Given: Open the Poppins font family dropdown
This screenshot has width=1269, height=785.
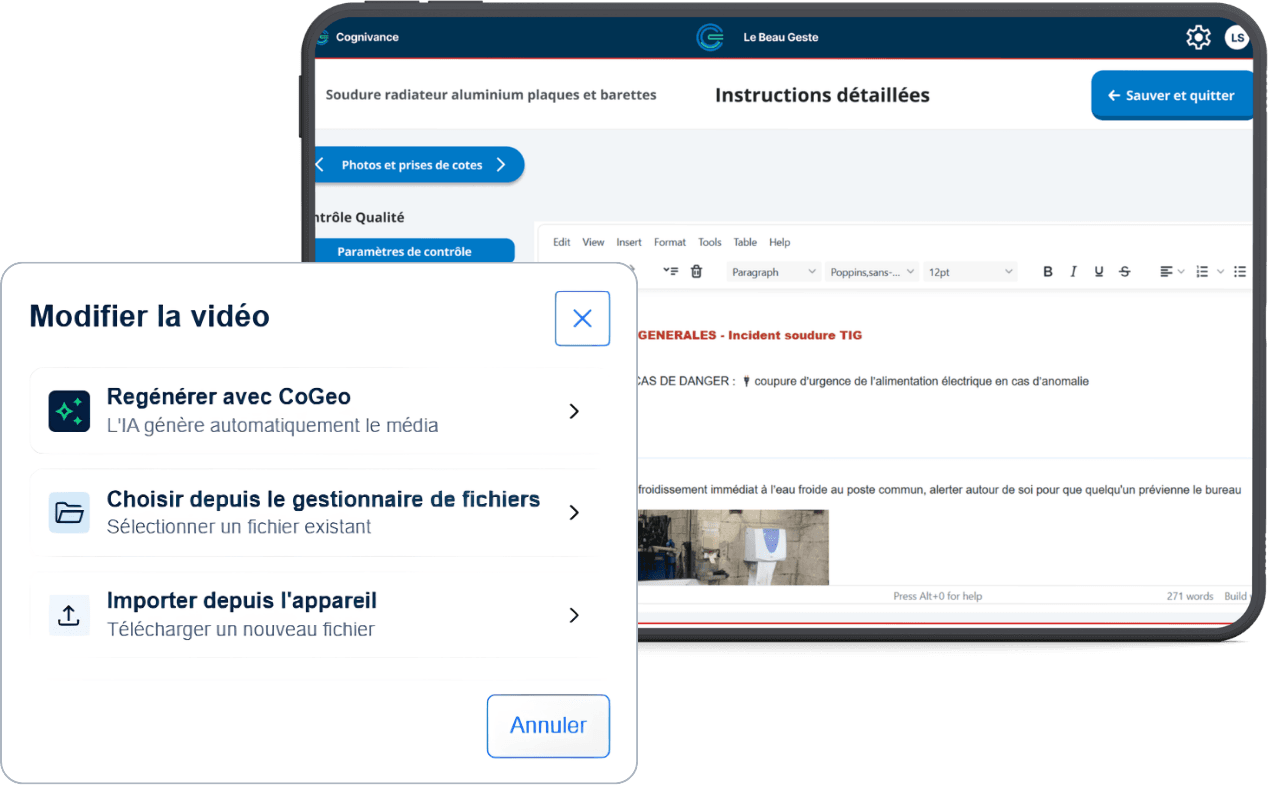Looking at the screenshot, I should click(871, 272).
